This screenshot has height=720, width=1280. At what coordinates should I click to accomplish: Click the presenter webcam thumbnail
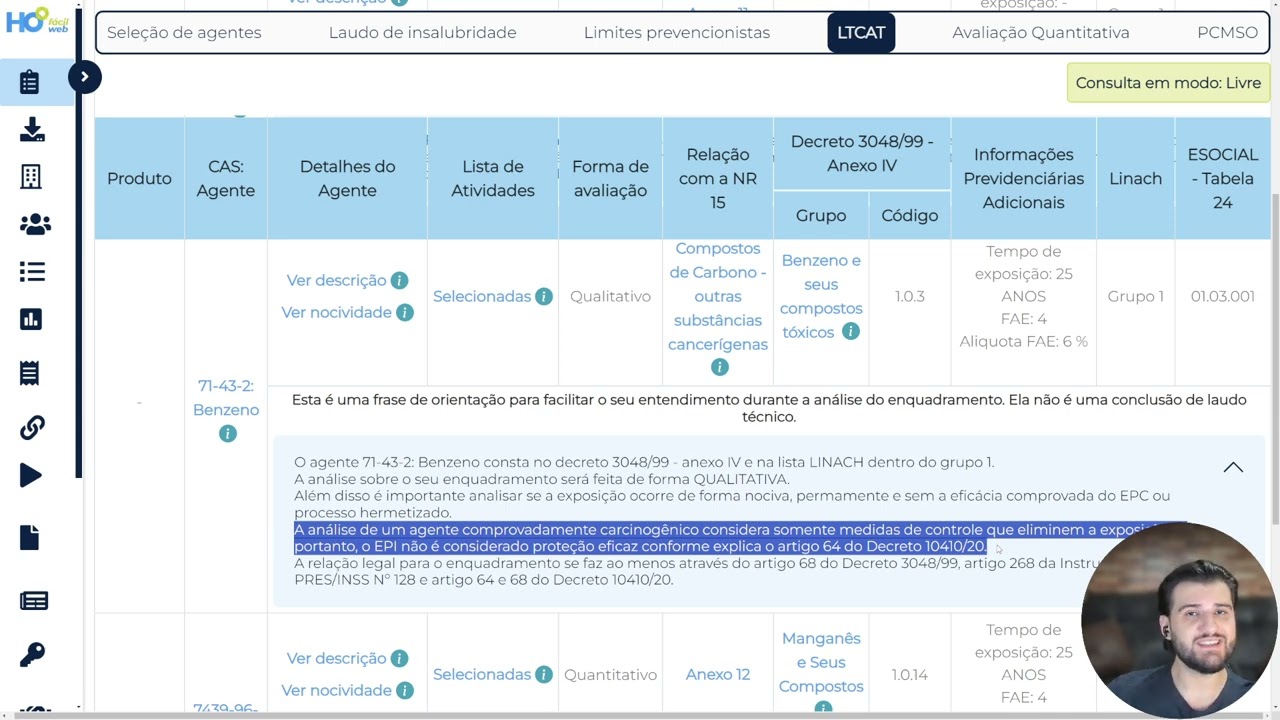(1177, 620)
